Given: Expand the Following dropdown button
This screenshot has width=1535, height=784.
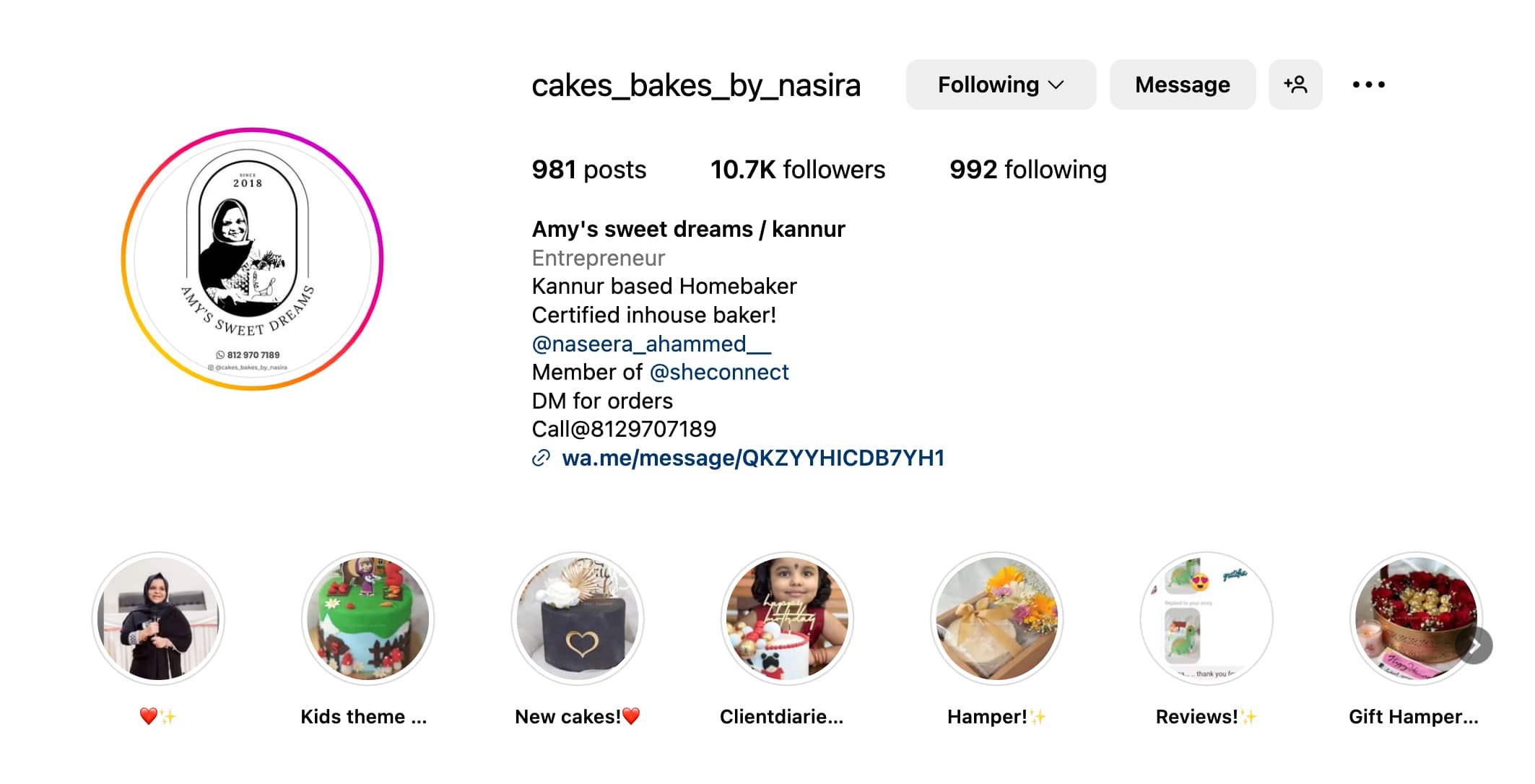Looking at the screenshot, I should 1001,84.
